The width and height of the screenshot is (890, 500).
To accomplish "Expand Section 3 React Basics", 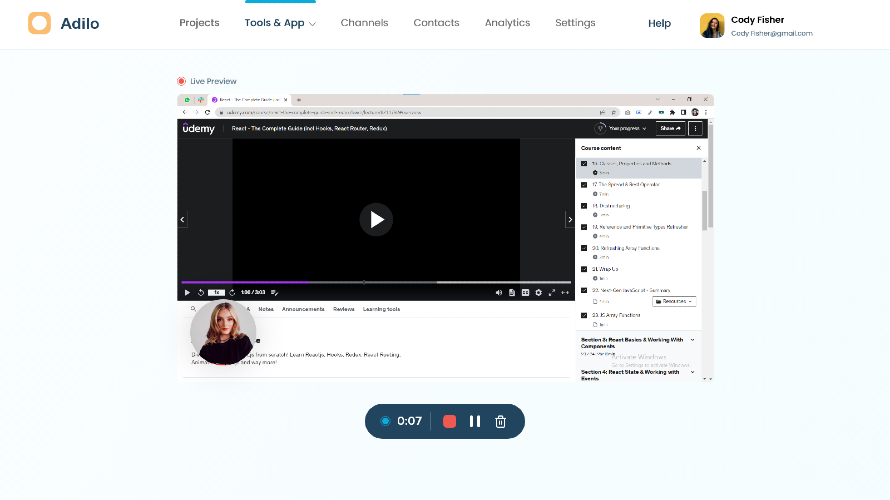I will (x=692, y=340).
